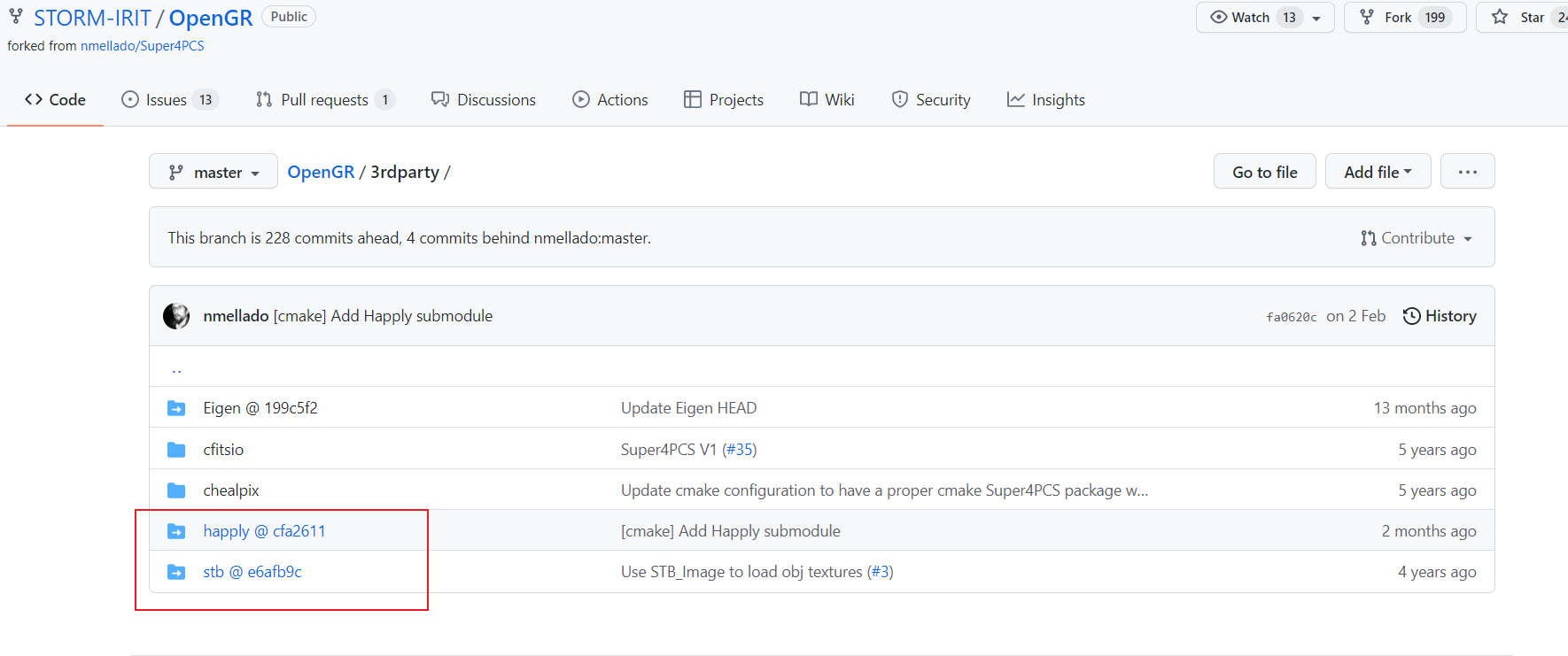Open the Eigen @ 199c5f2 submodule
This screenshot has width=1568, height=656.
point(260,408)
